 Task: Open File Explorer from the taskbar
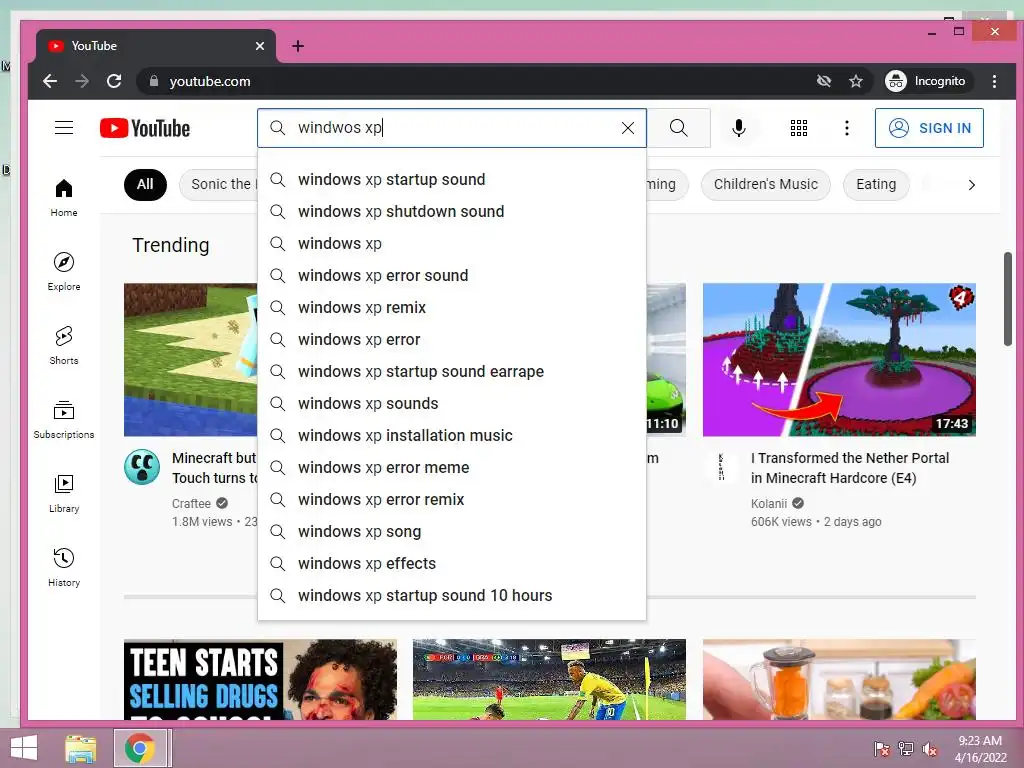point(80,748)
